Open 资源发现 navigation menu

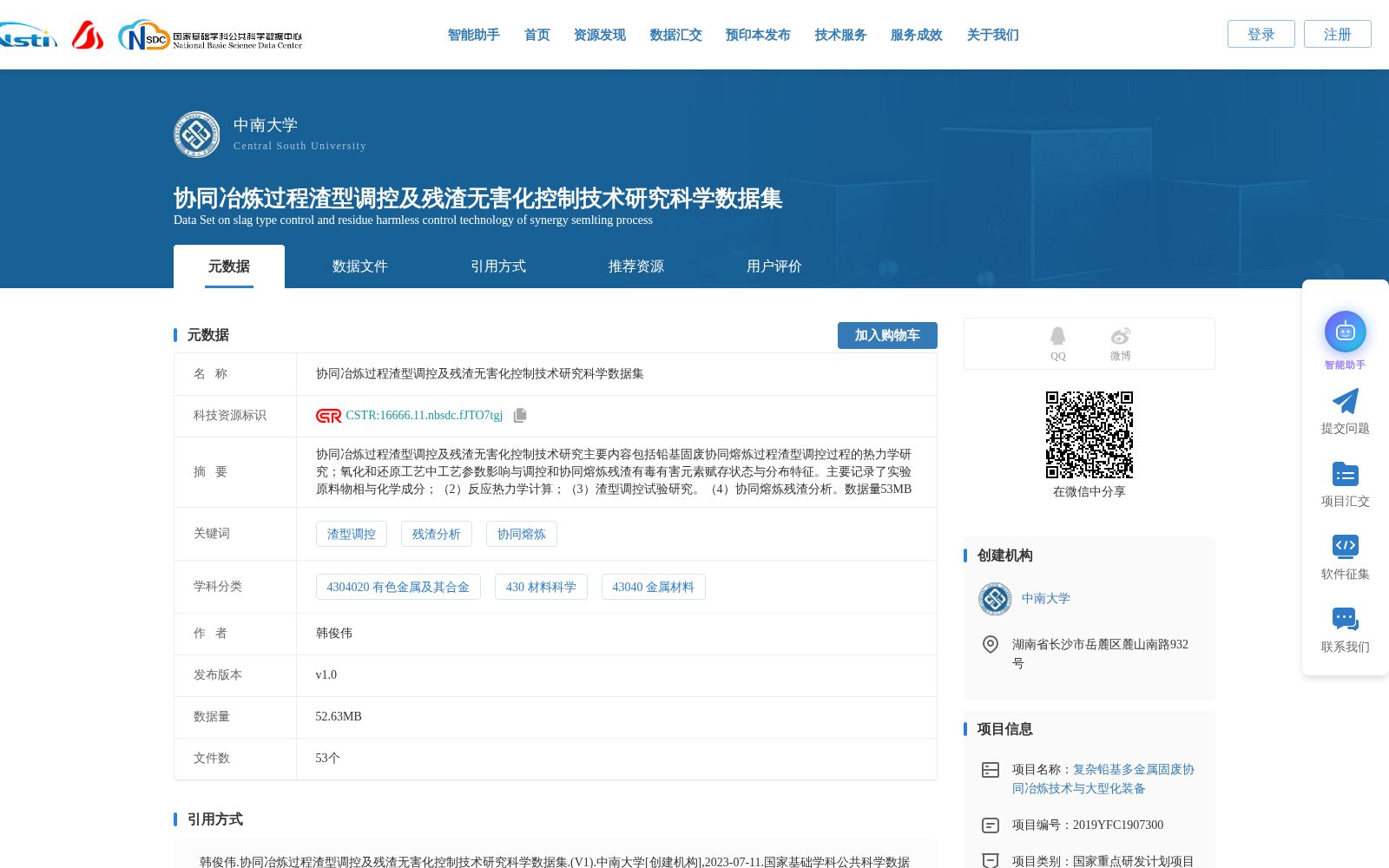click(600, 35)
